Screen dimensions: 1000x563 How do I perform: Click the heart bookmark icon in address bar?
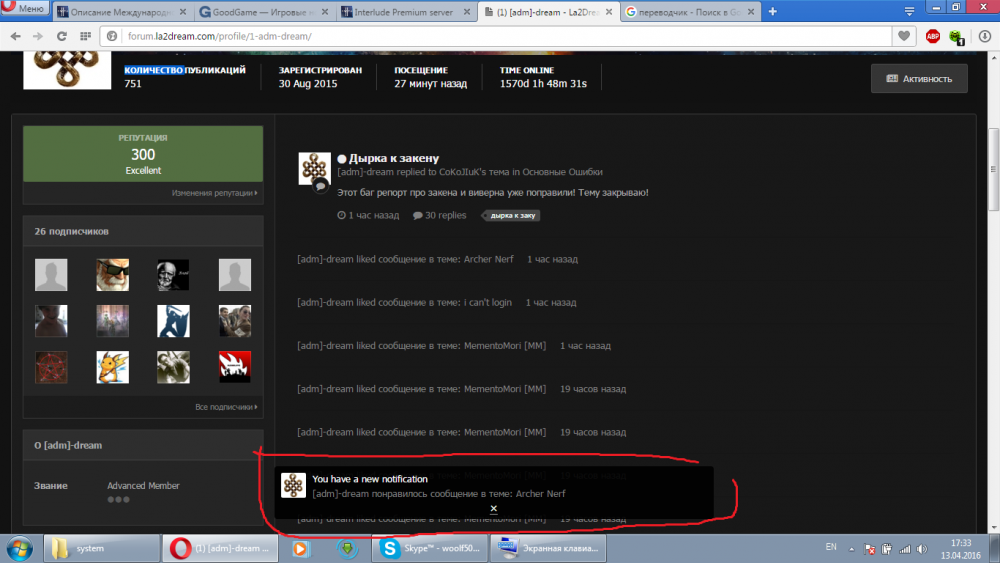point(904,36)
